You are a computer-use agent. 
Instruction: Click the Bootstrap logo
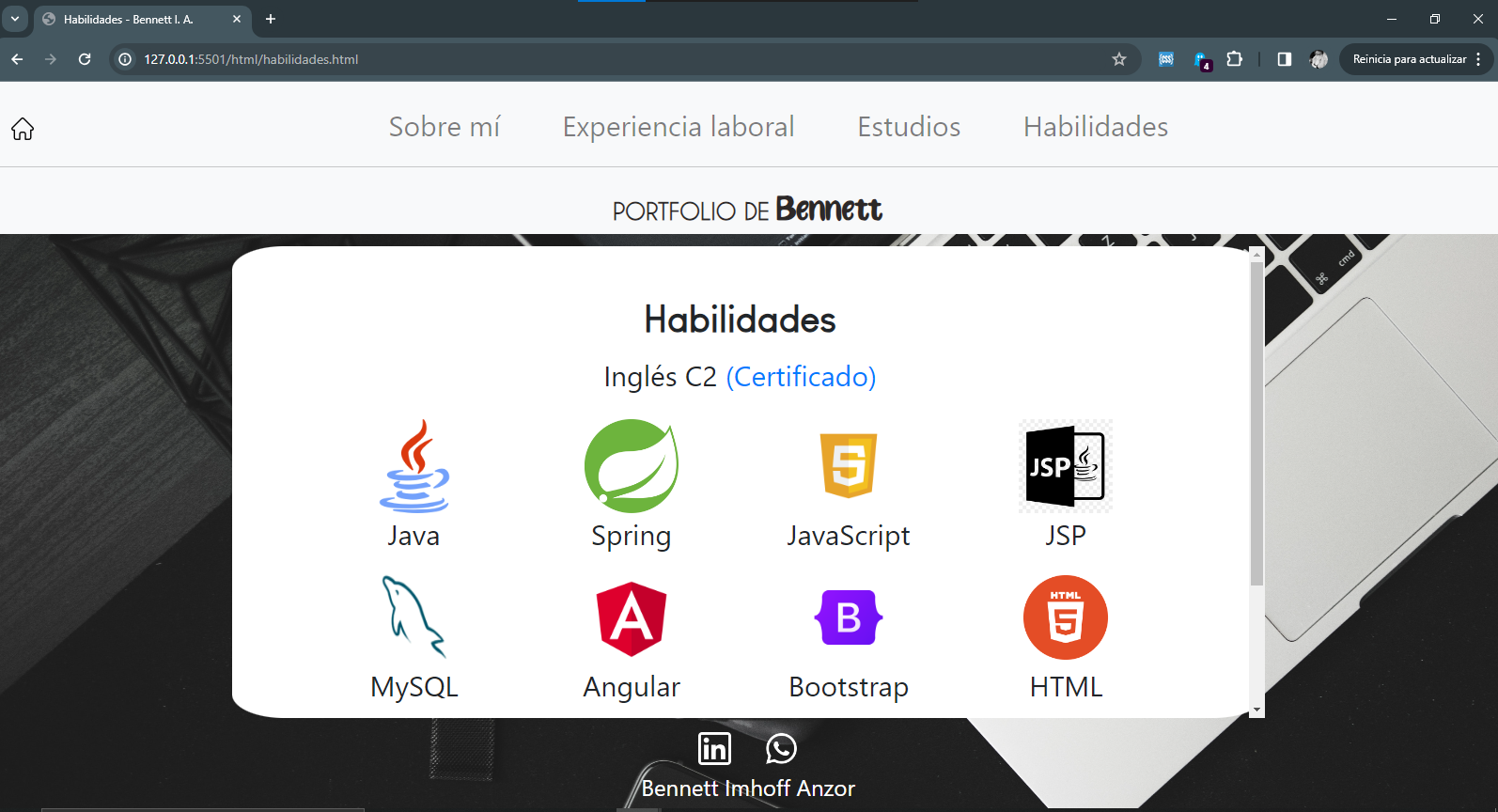pos(849,617)
